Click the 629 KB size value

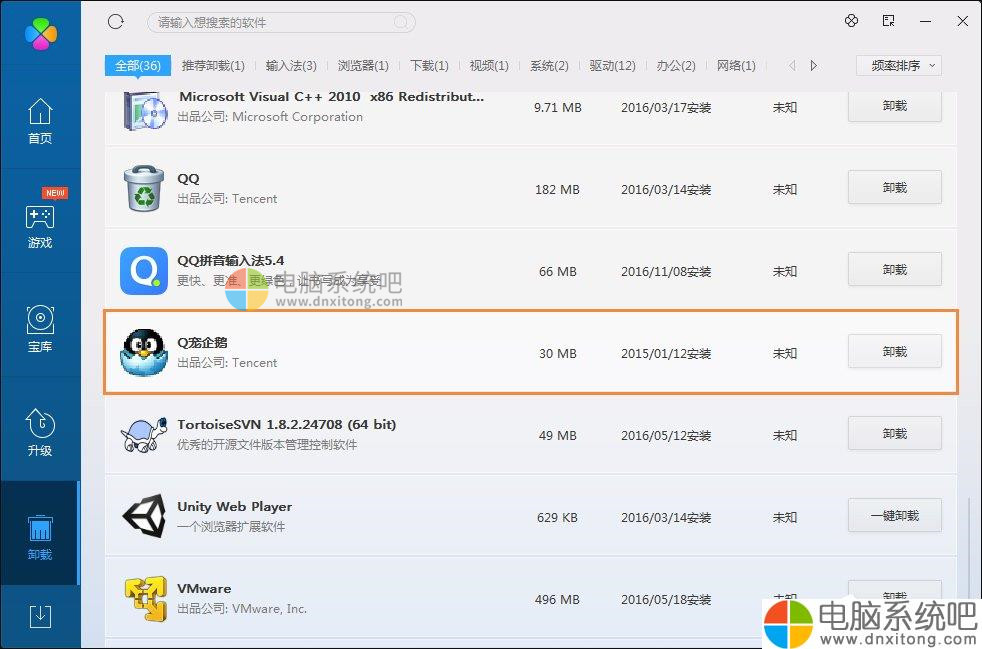pos(557,517)
